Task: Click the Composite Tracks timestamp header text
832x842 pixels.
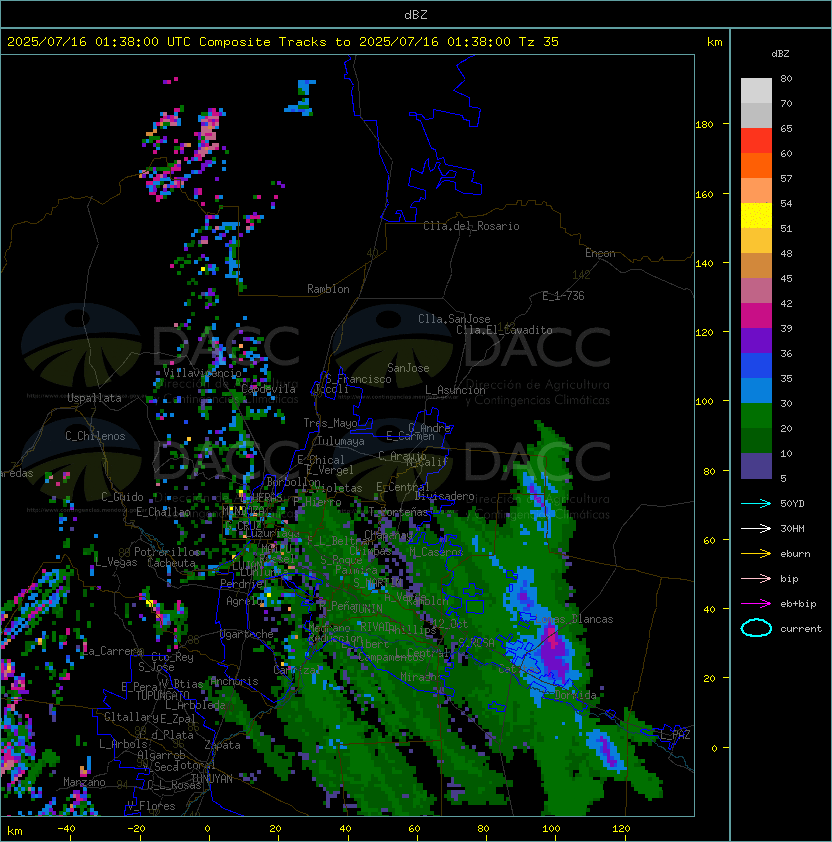Action: click(x=283, y=42)
